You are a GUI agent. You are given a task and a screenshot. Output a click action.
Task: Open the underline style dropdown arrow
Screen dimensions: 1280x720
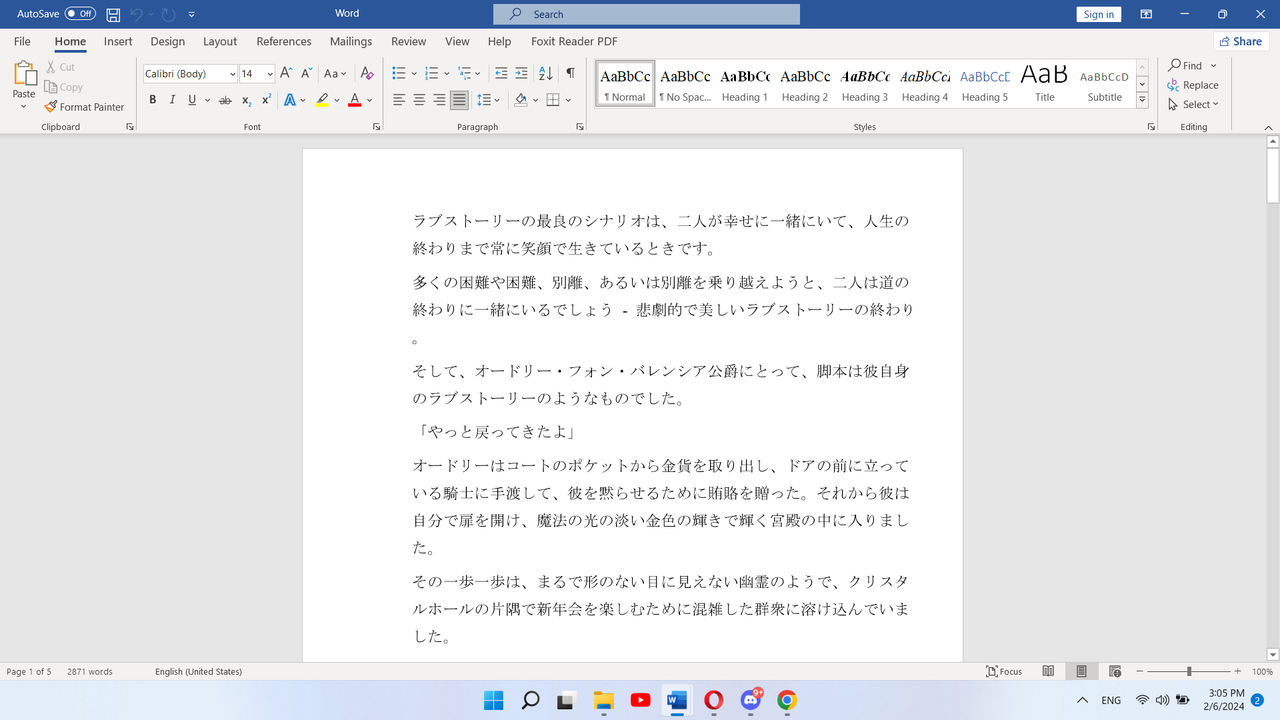tap(206, 100)
